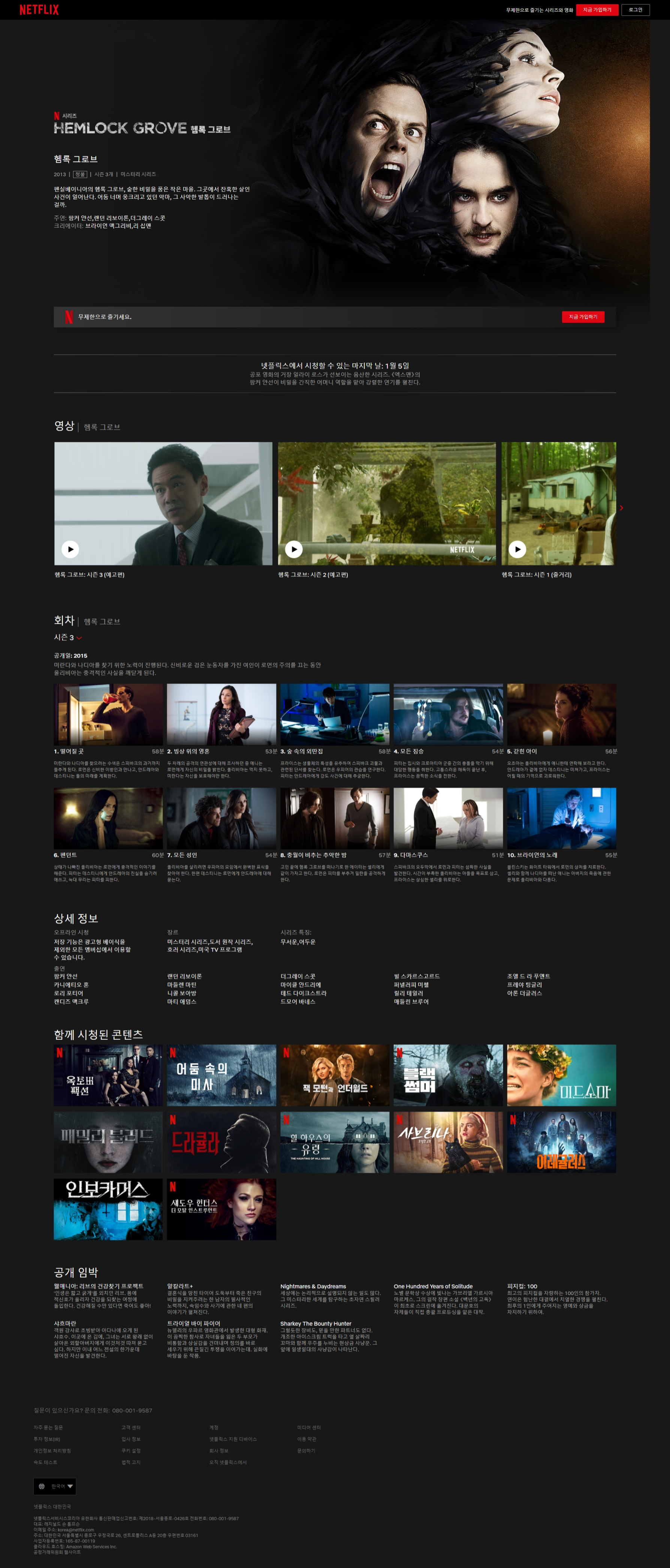Click the Netflix N logo in the signup banner
The width and height of the screenshot is (670, 1568).
69,316
